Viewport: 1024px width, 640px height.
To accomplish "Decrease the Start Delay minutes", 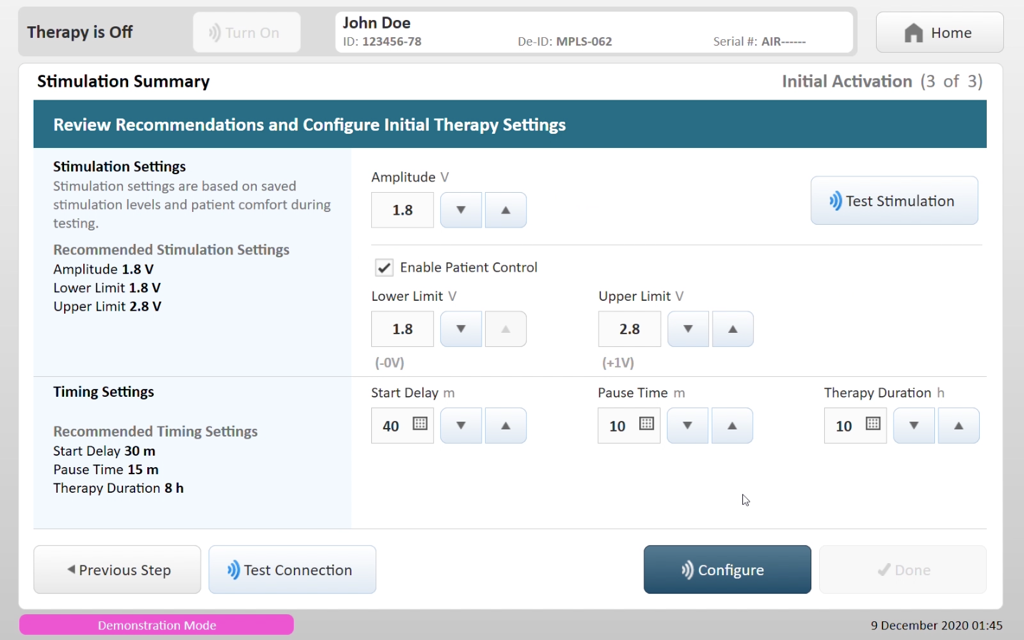I will click(461, 426).
